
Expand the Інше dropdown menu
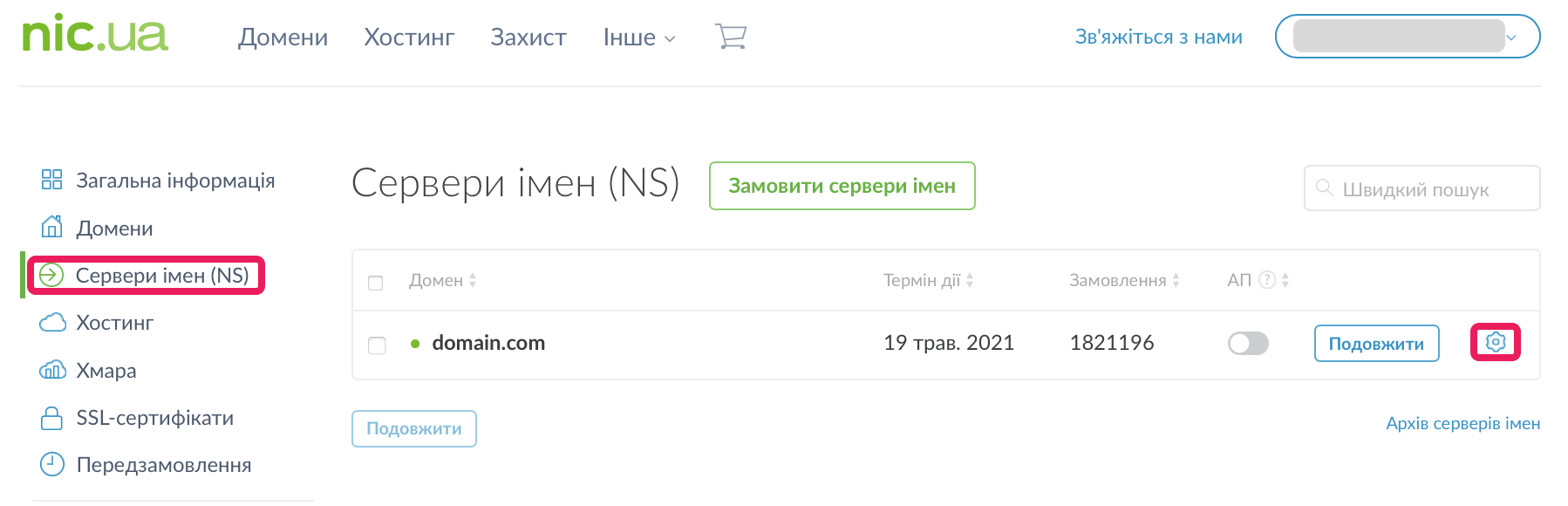pos(639,38)
